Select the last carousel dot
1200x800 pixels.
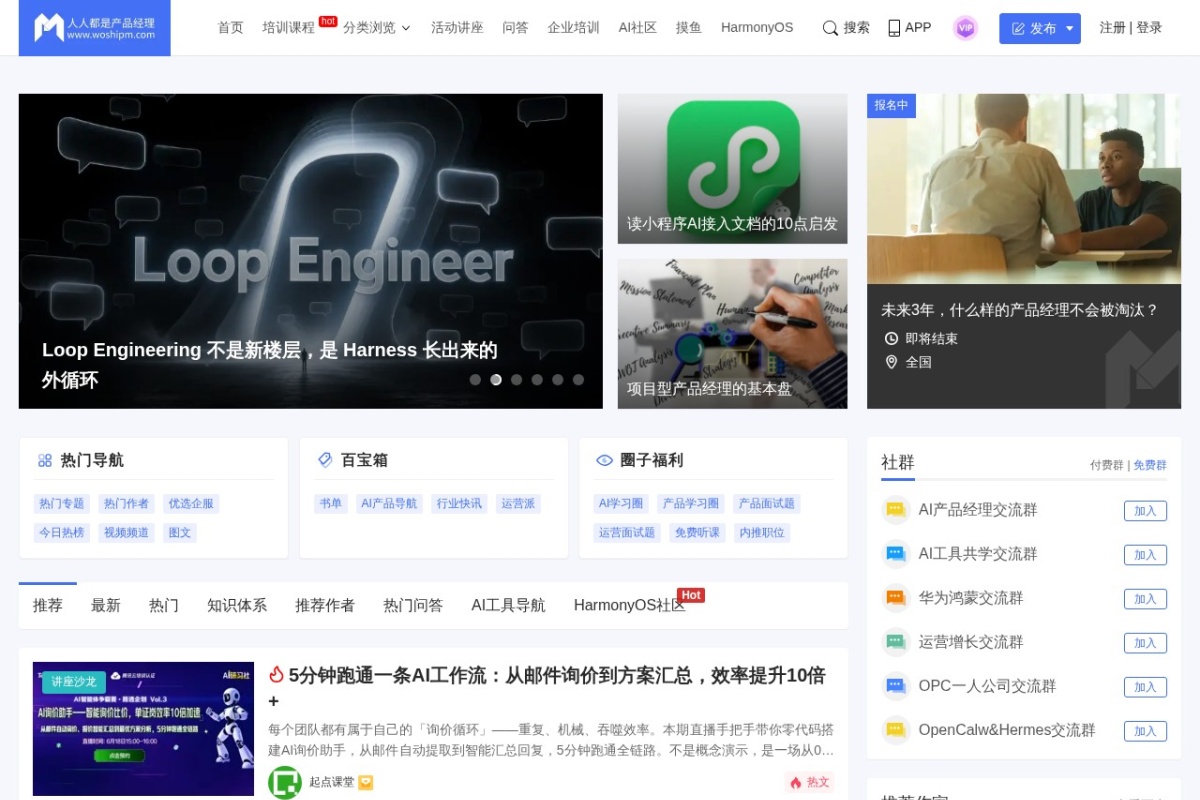click(x=578, y=380)
